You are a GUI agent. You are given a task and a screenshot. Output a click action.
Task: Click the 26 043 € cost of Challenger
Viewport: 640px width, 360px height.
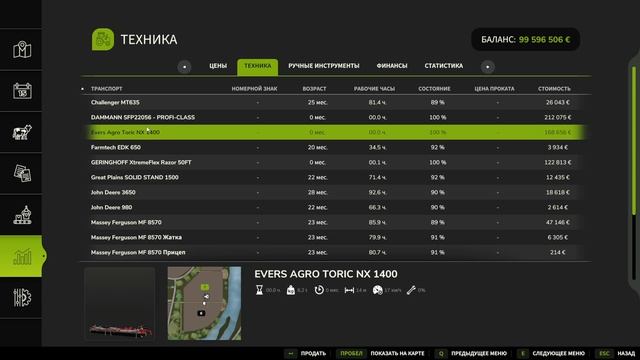point(558,102)
